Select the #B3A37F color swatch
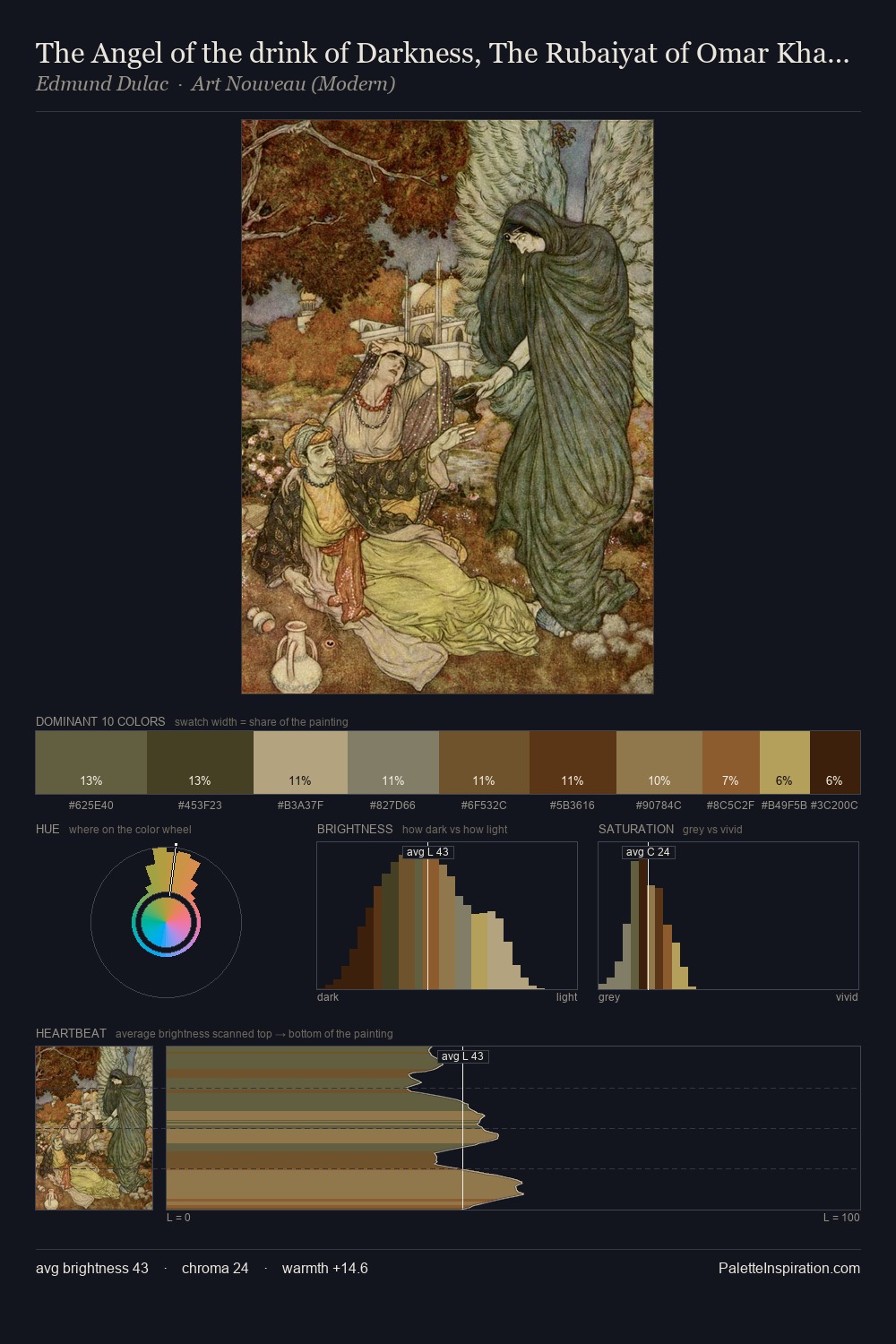 pos(300,762)
